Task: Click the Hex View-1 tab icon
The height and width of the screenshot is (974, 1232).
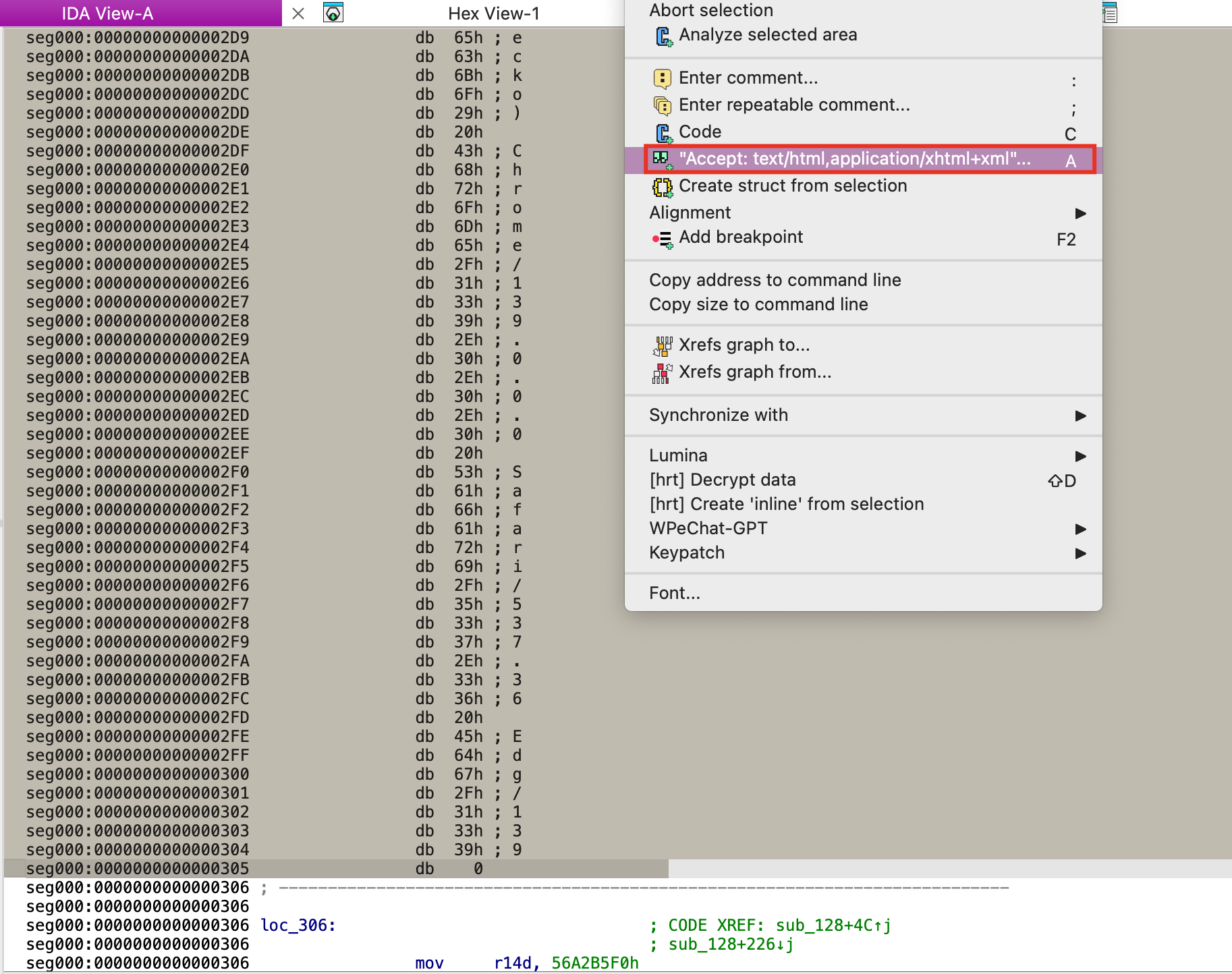Action: click(x=333, y=13)
